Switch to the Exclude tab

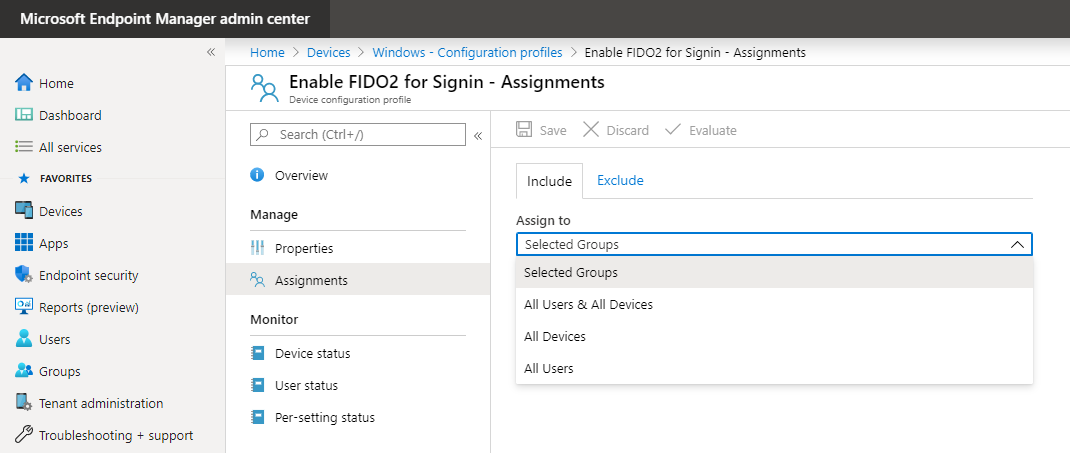tap(620, 181)
